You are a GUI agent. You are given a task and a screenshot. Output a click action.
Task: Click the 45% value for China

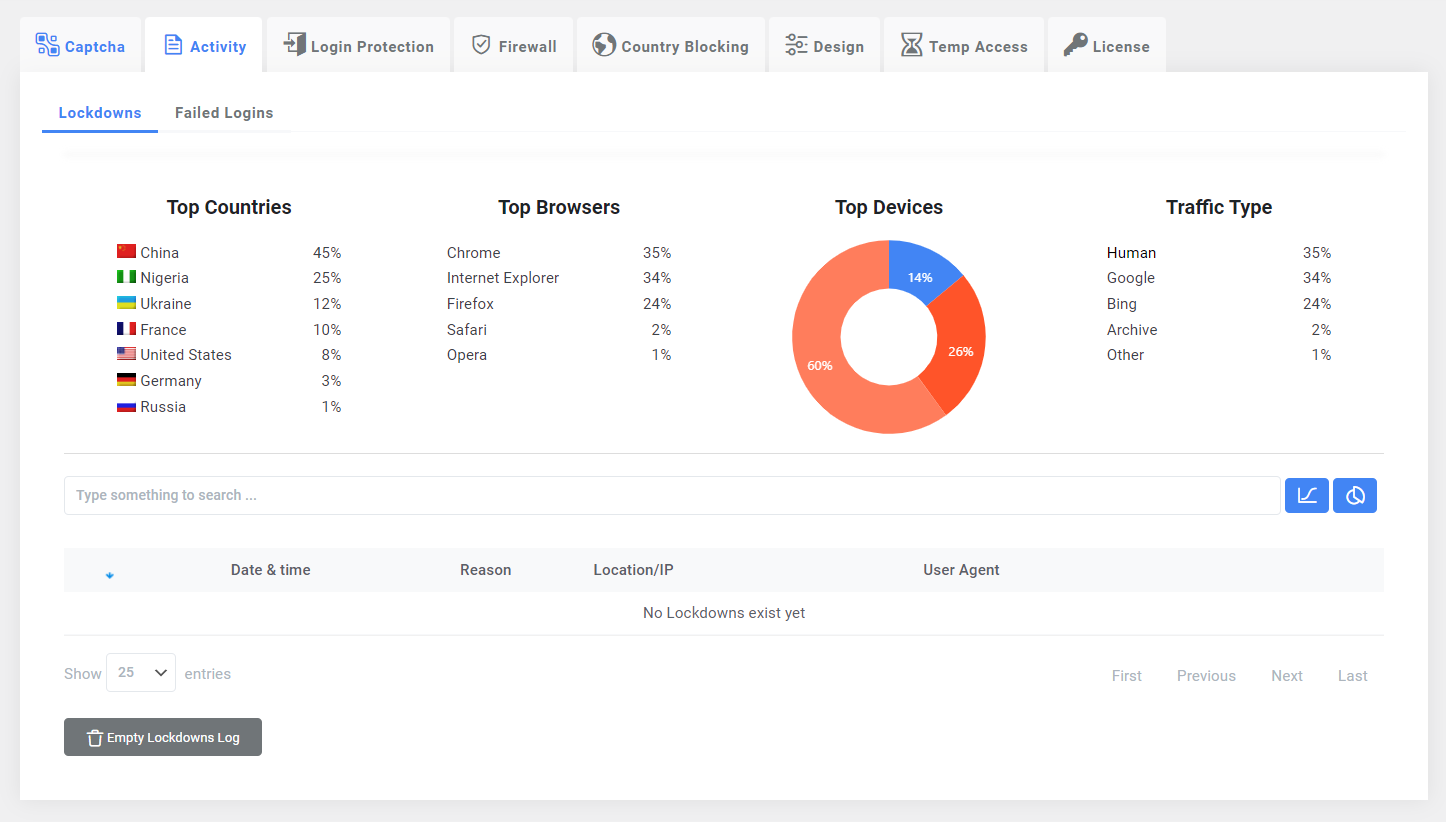tap(327, 253)
